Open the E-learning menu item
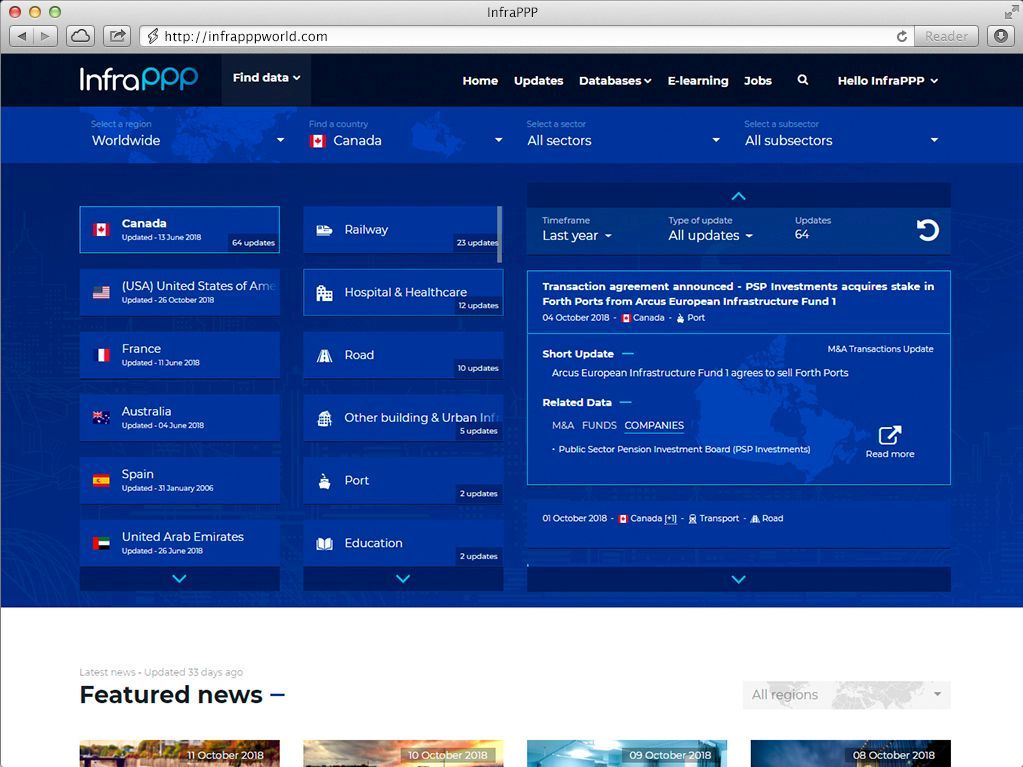 697,81
